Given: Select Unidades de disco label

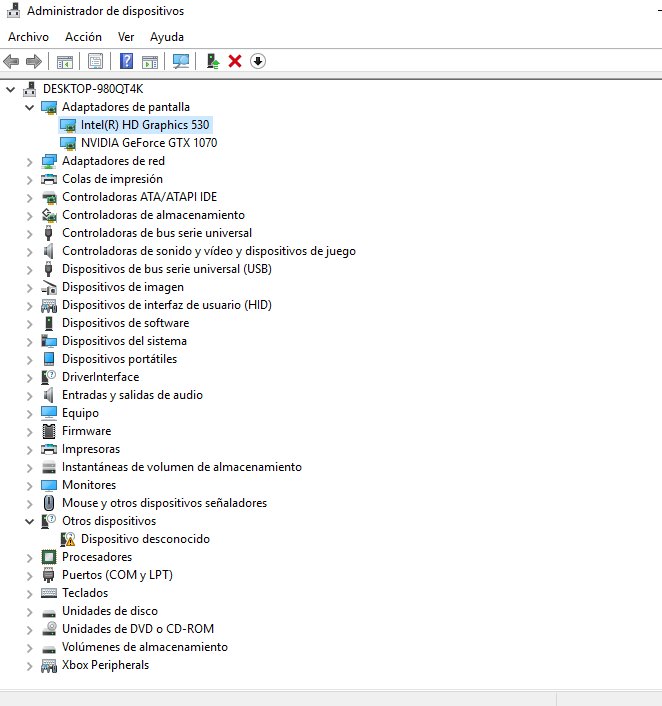Looking at the screenshot, I should click(x=110, y=611).
